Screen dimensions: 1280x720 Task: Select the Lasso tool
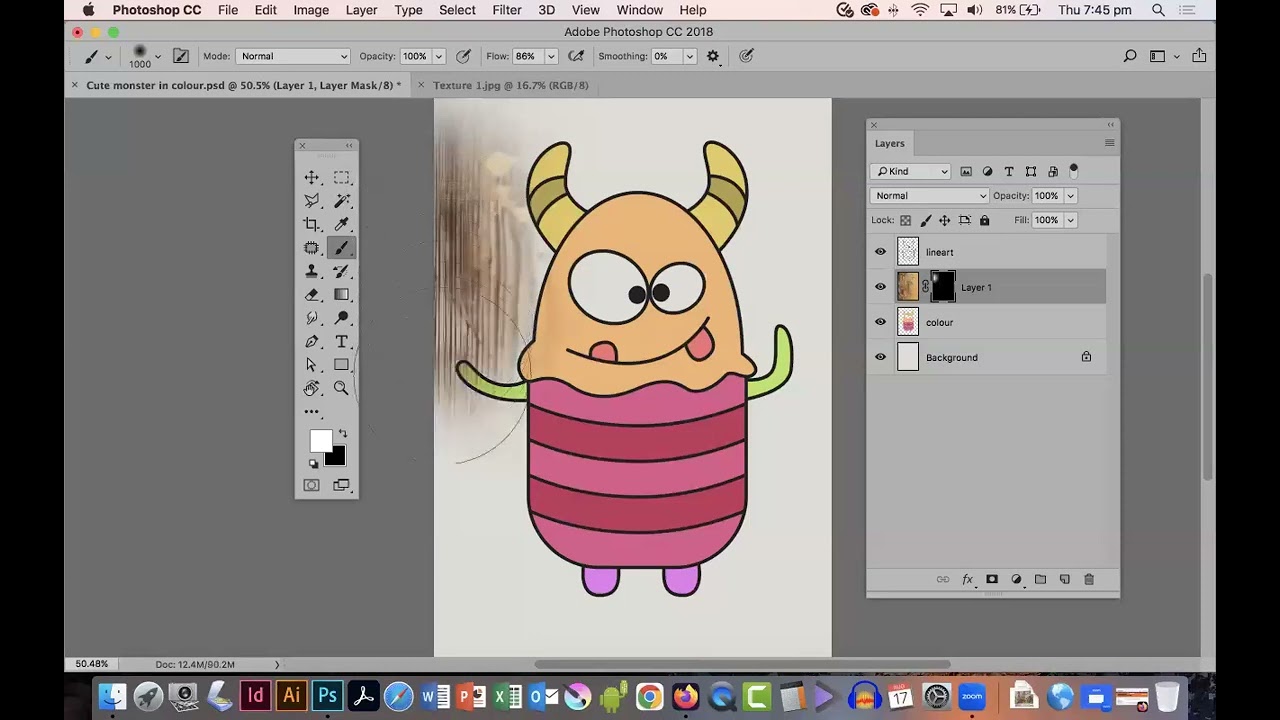point(312,201)
